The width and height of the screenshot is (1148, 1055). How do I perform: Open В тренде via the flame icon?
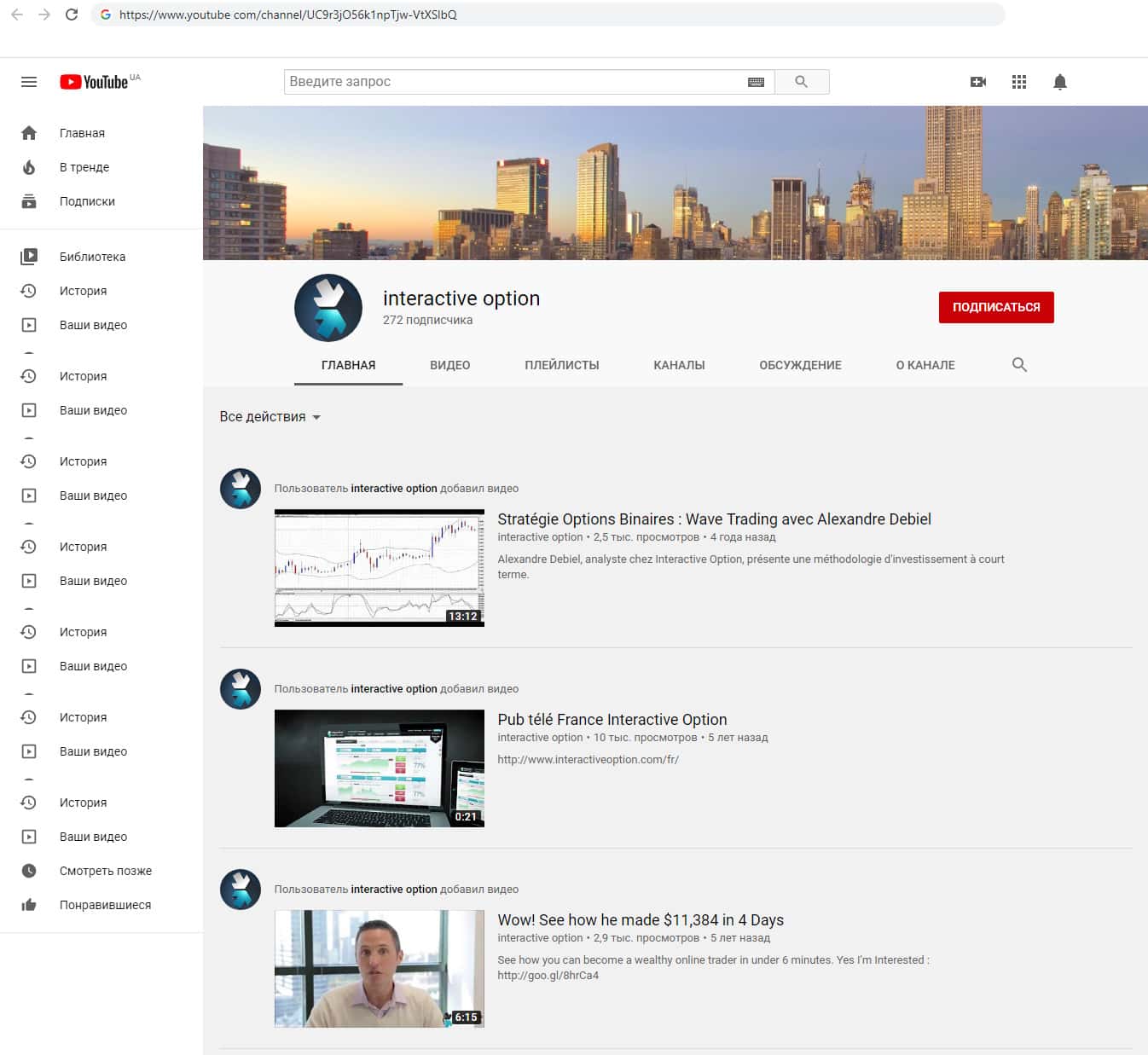(29, 167)
